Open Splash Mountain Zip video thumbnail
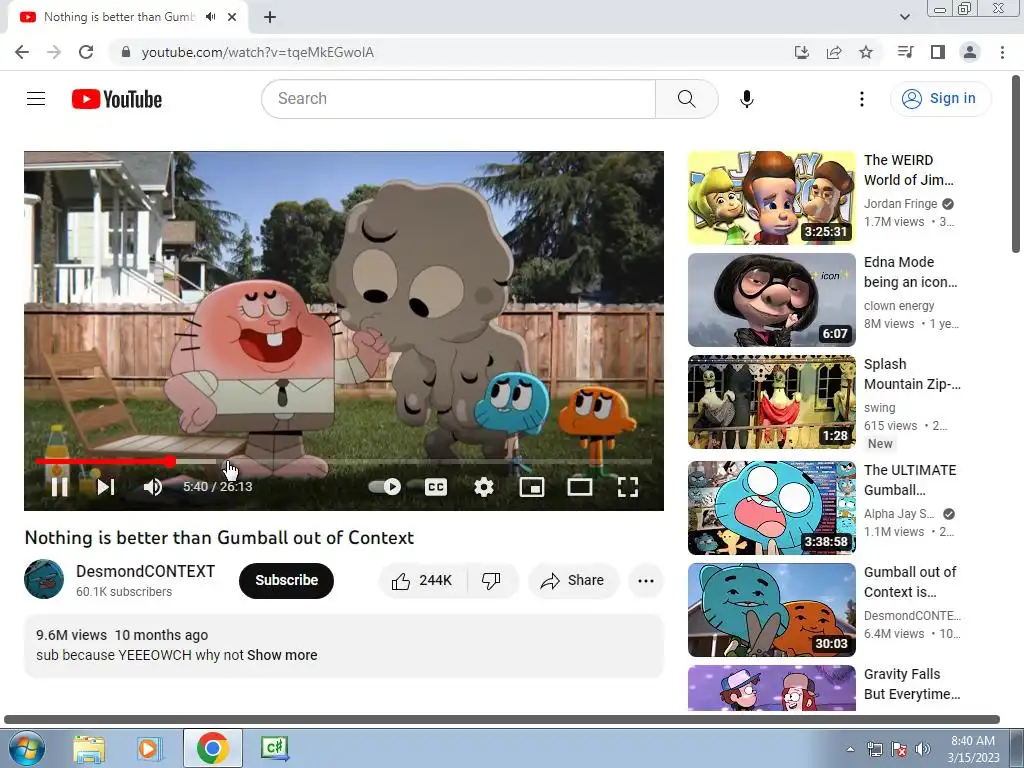The height and width of the screenshot is (768, 1024). point(771,402)
